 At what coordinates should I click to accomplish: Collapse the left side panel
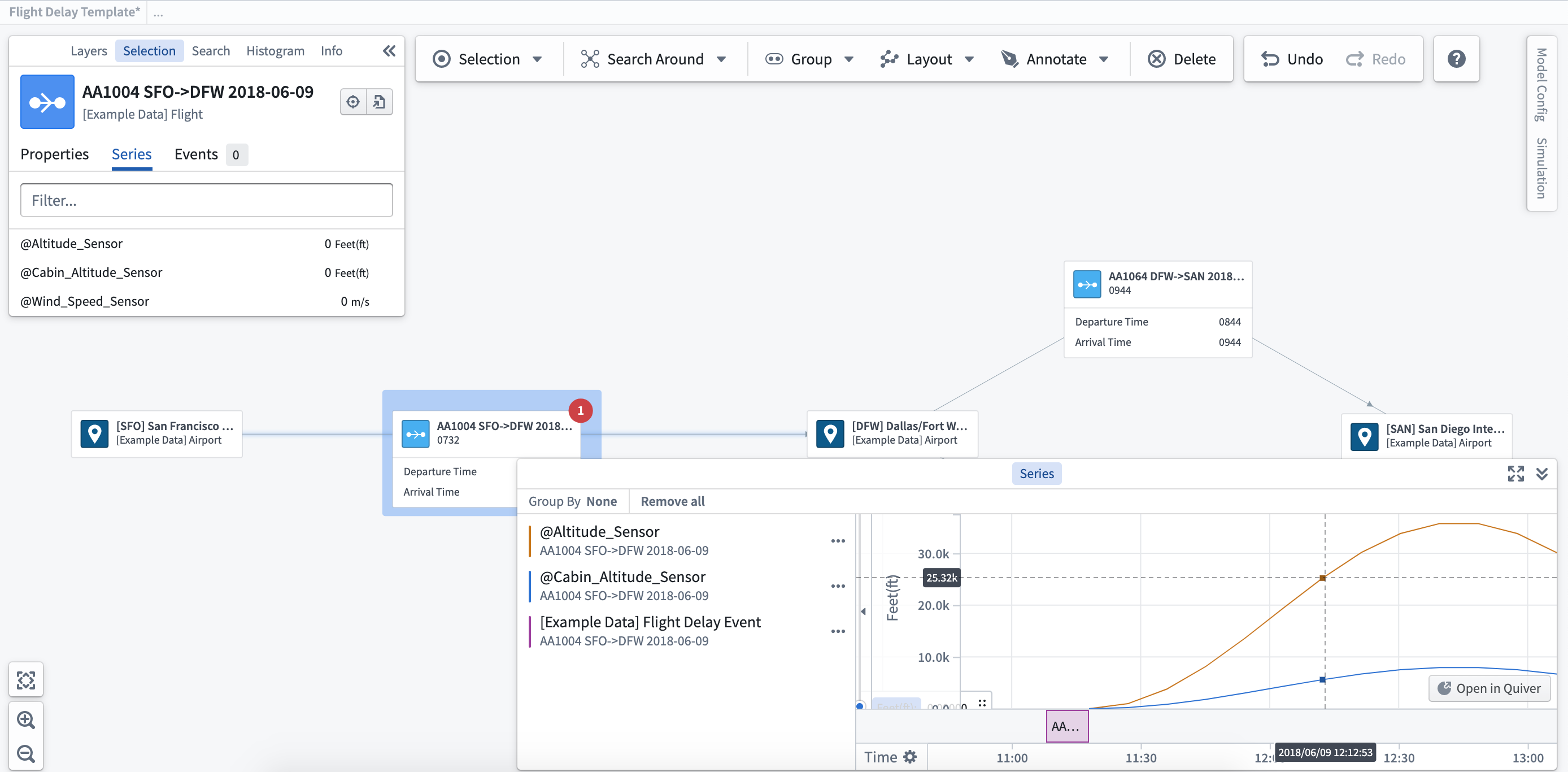coord(389,51)
